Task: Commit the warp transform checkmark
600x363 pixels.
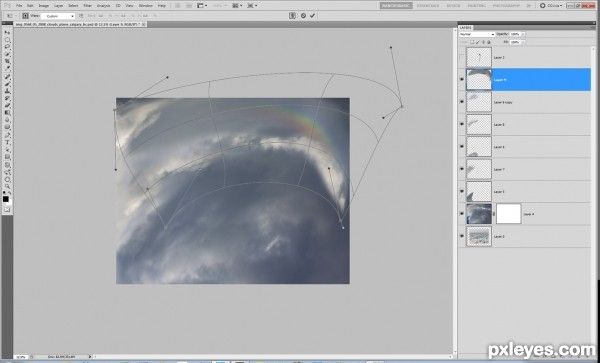Action: coord(313,16)
